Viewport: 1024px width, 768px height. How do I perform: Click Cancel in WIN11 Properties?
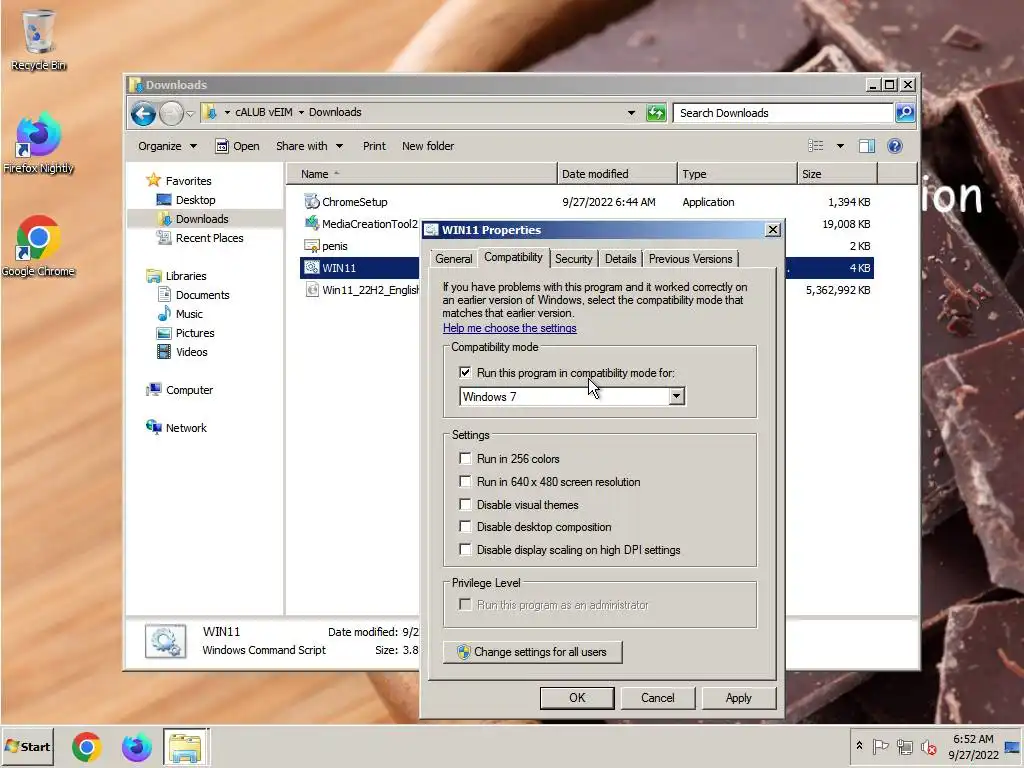coord(658,697)
